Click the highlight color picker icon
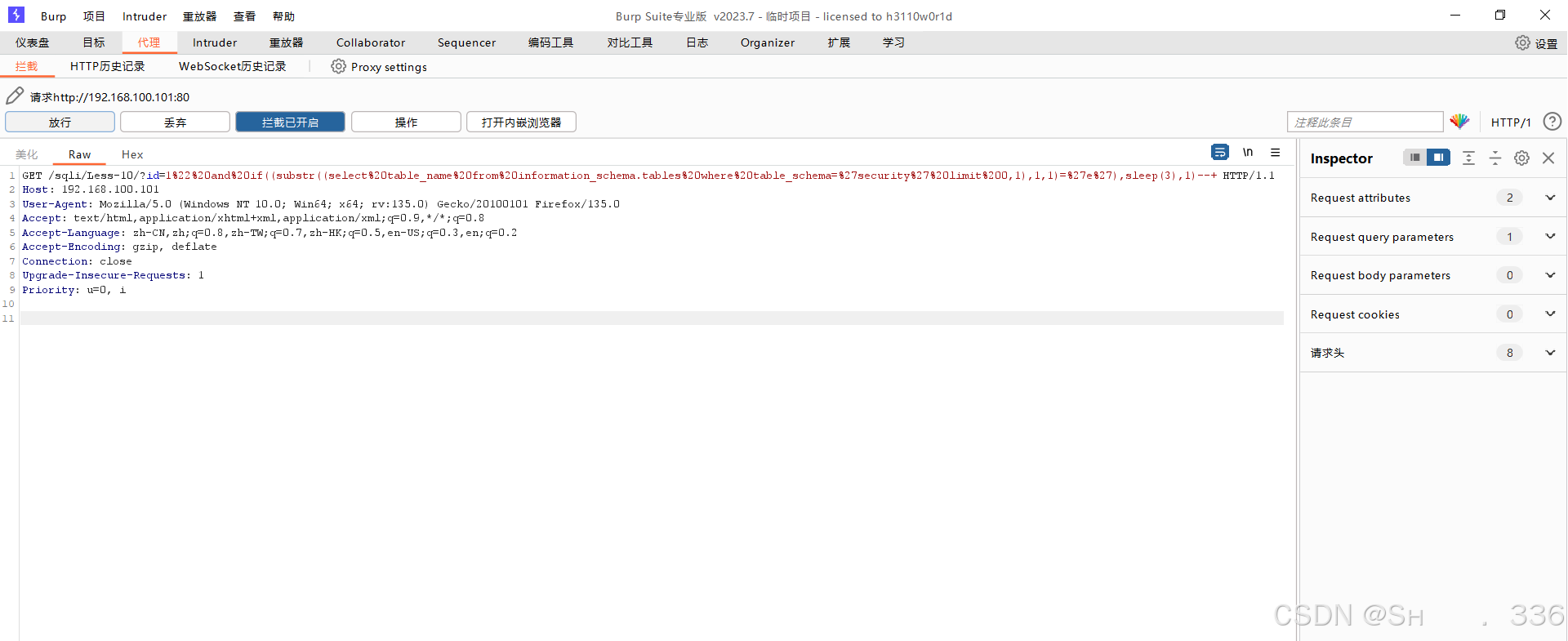Viewport: 1568px width, 641px height. coord(1459,122)
